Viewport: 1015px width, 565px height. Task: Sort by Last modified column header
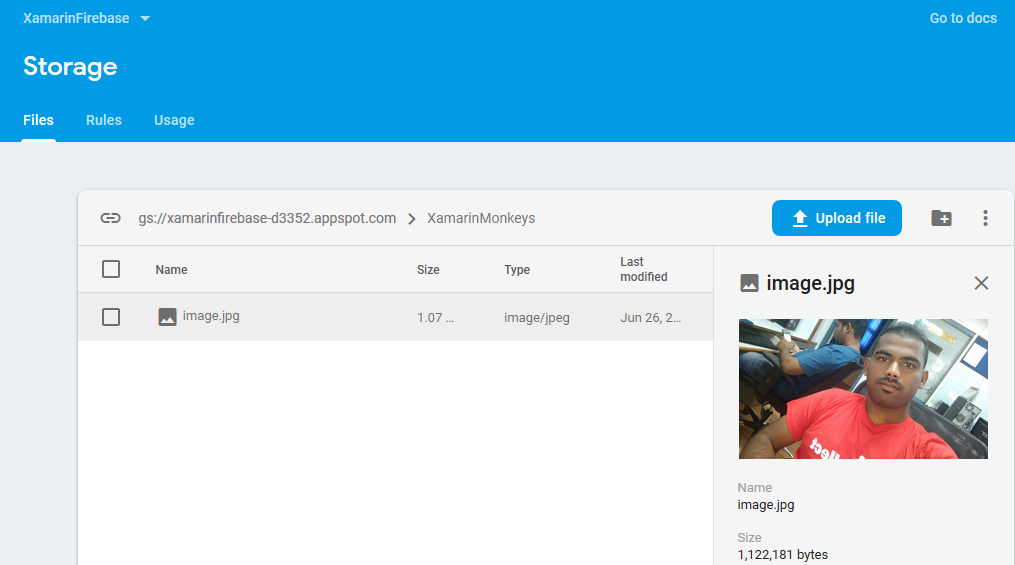[x=643, y=269]
